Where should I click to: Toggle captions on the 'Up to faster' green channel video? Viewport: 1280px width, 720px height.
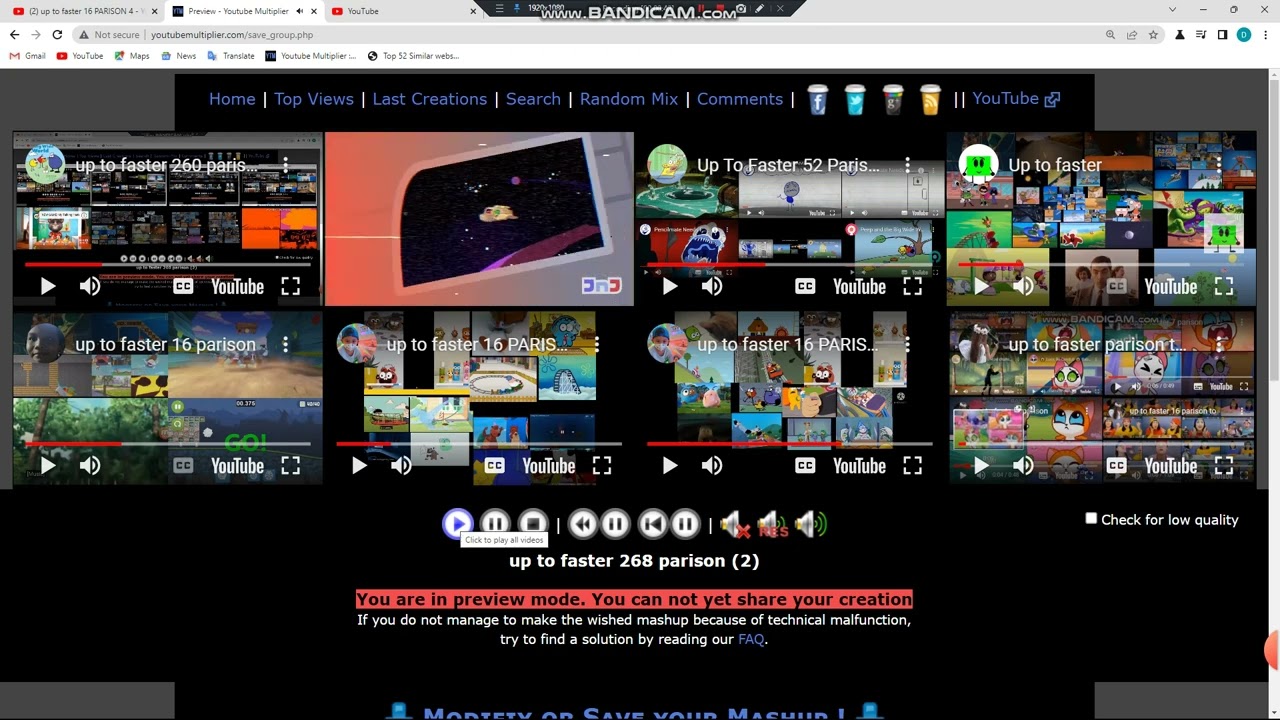[x=1116, y=287]
